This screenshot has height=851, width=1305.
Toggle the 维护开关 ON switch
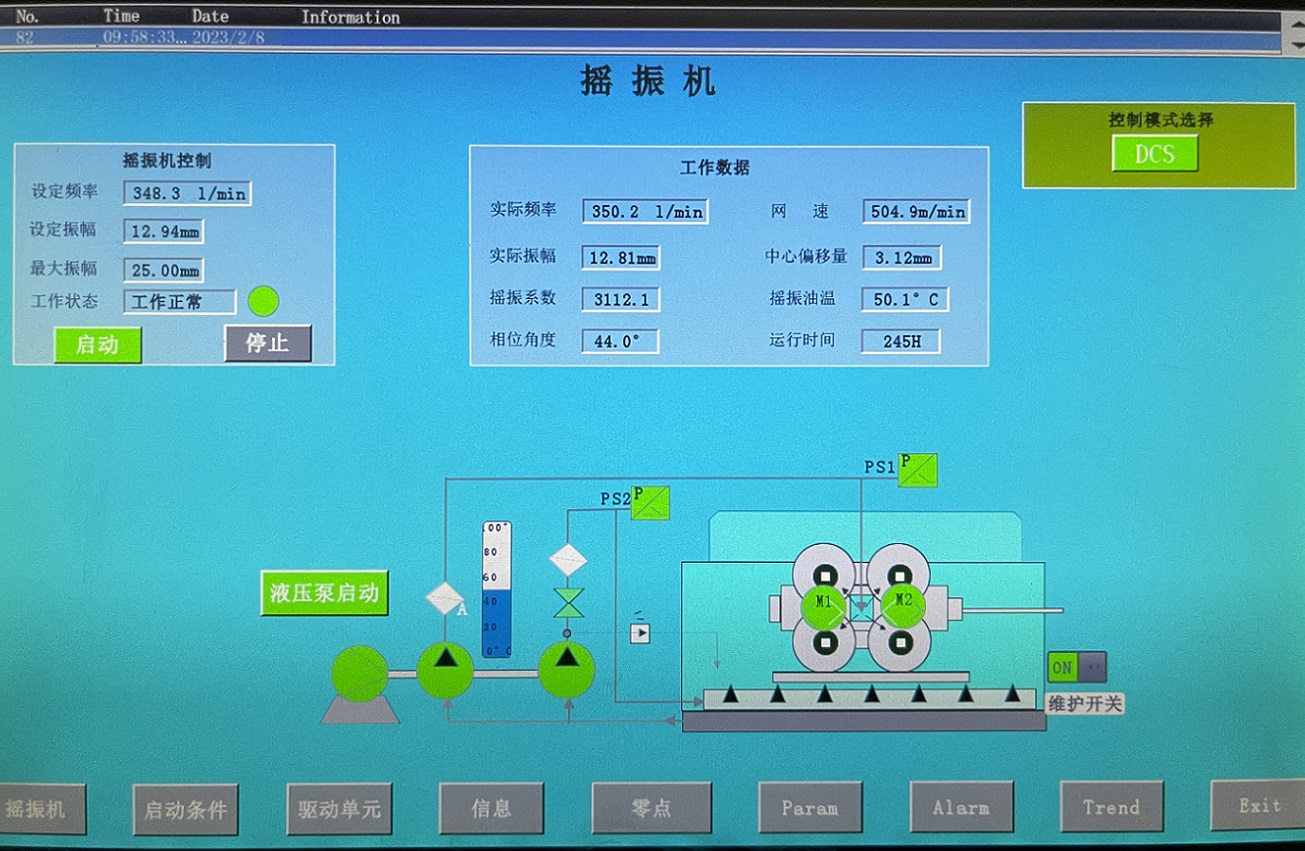coord(1077,667)
